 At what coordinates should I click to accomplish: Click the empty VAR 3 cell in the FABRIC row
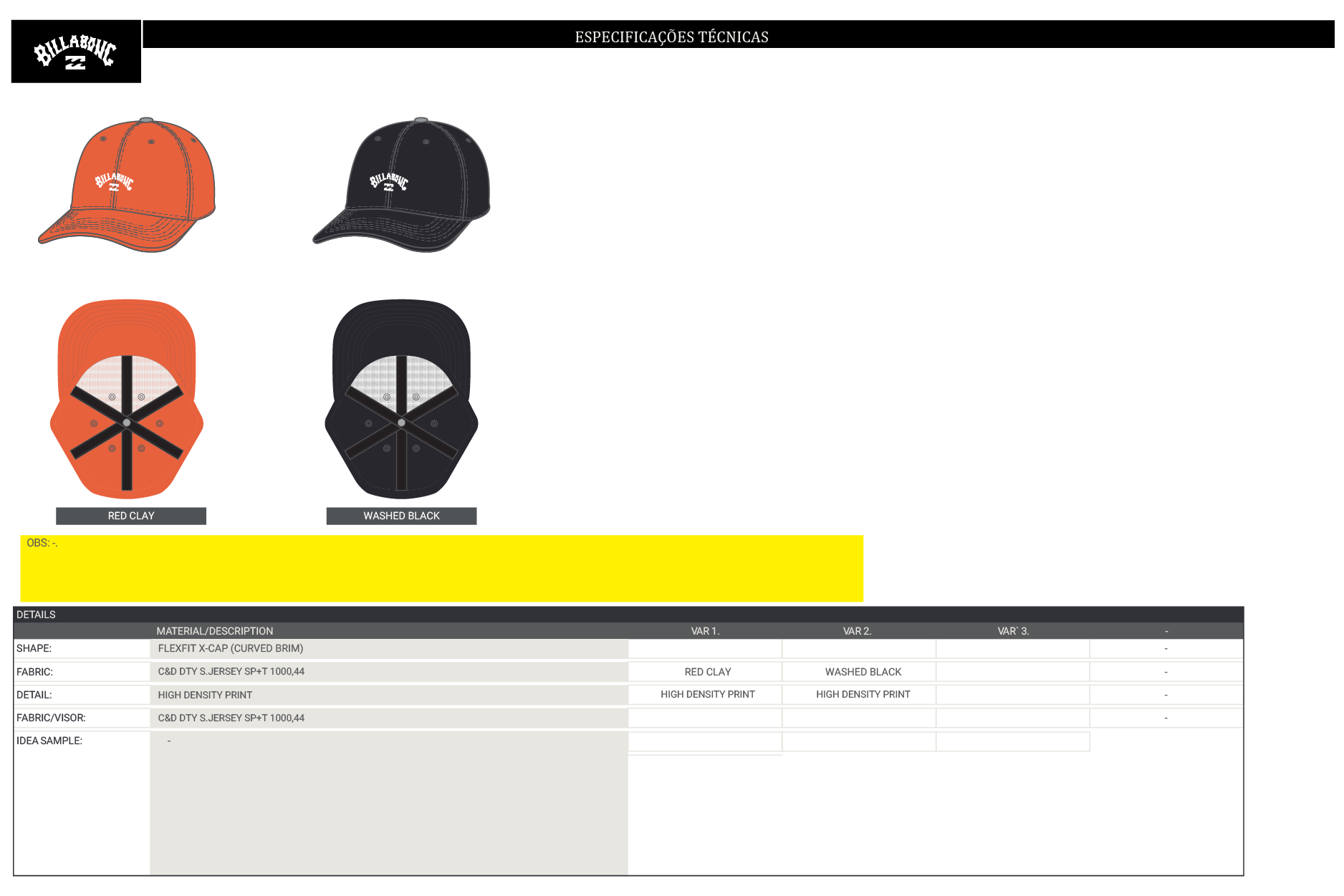[1013, 672]
